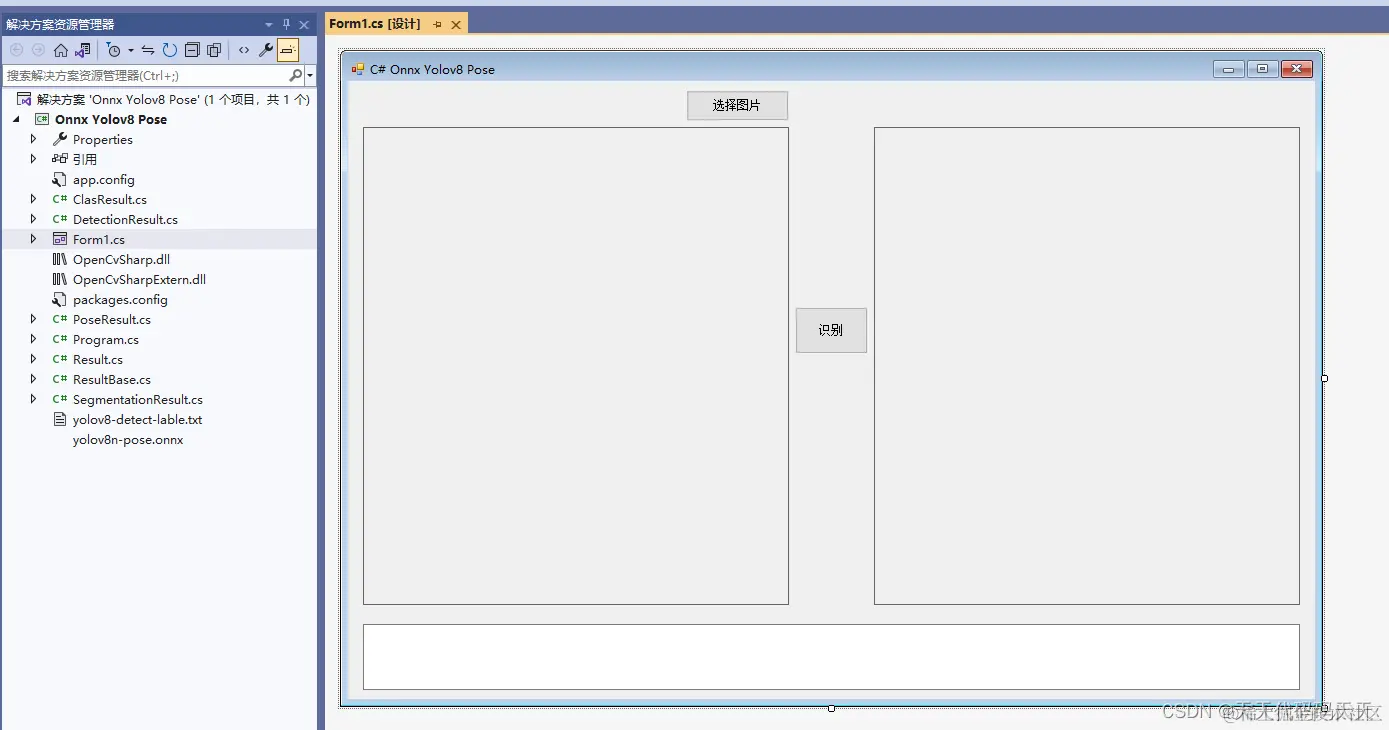Screen dimensions: 1389x730
Task: Open the dropdown arrow next to clock filter
Action: 131,50
